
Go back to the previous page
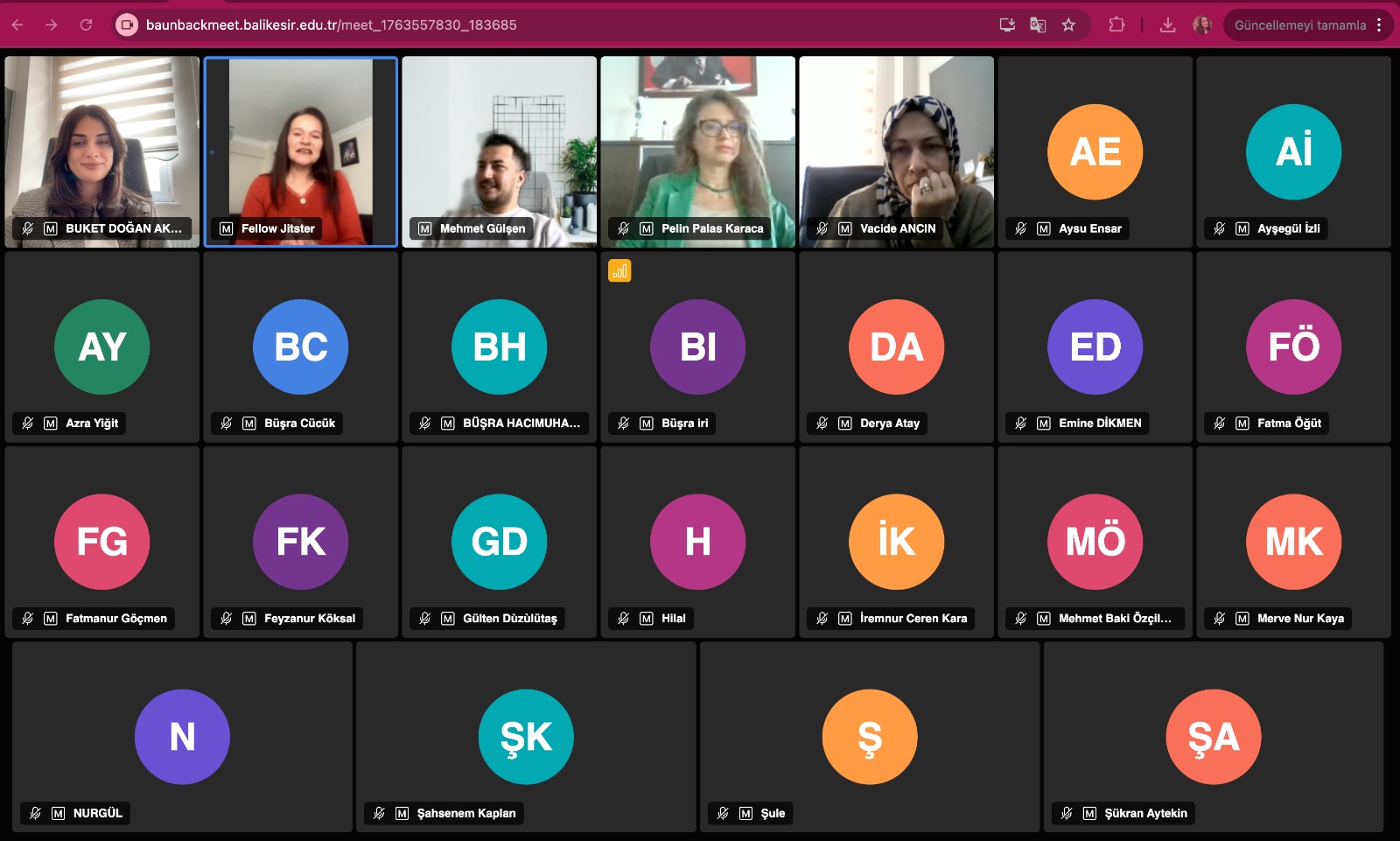(x=17, y=25)
